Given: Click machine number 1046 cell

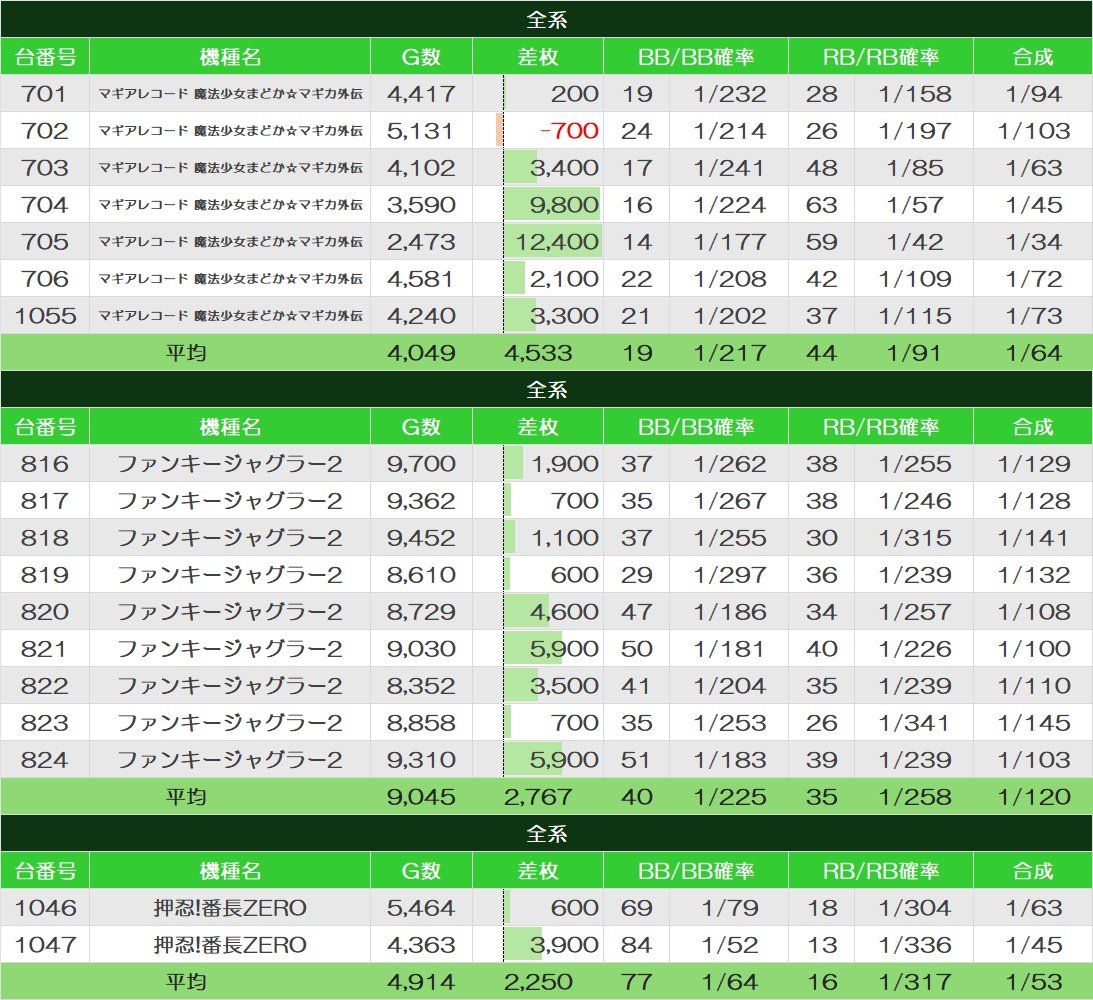Looking at the screenshot, I should [x=45, y=907].
